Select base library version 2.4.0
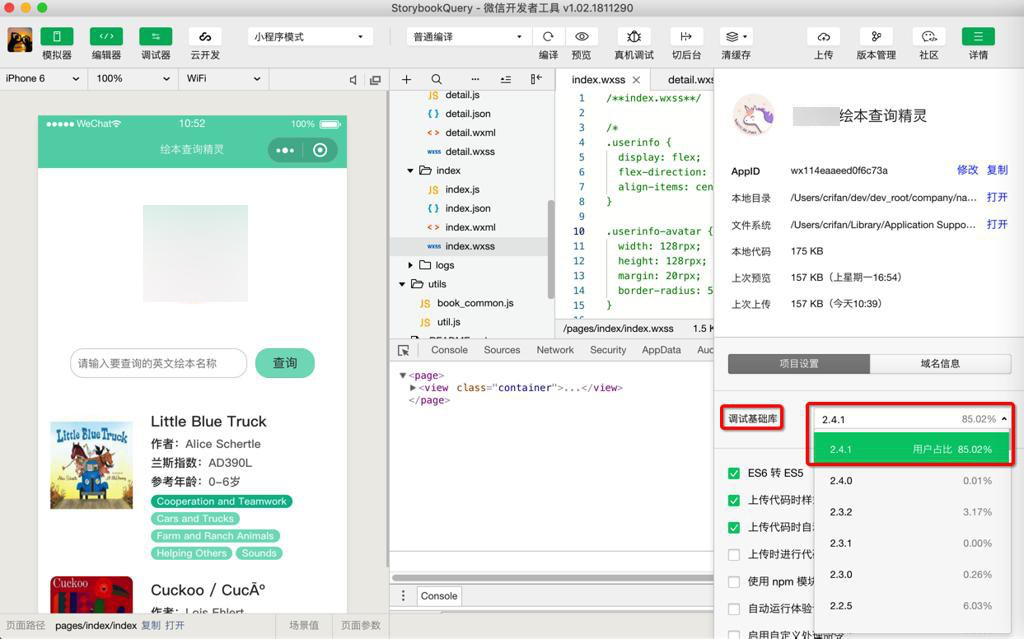Screen dimensions: 1024x639 click(911, 480)
